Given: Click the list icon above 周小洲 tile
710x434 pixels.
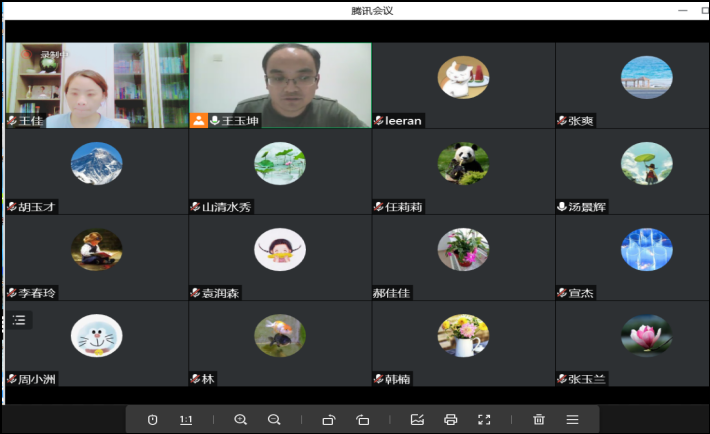Looking at the screenshot, I should tap(20, 320).
